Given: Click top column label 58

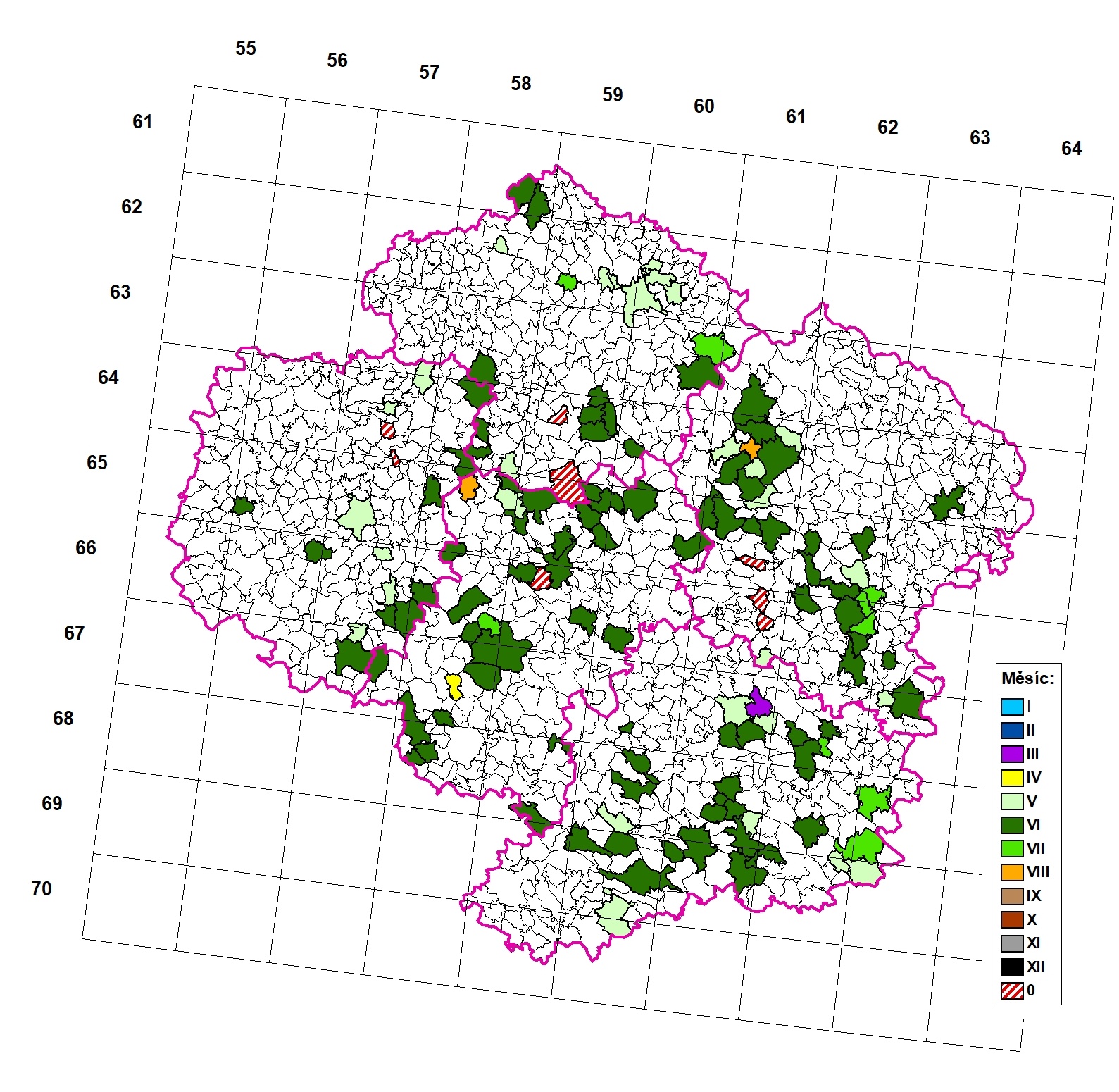Looking at the screenshot, I should click(521, 84).
